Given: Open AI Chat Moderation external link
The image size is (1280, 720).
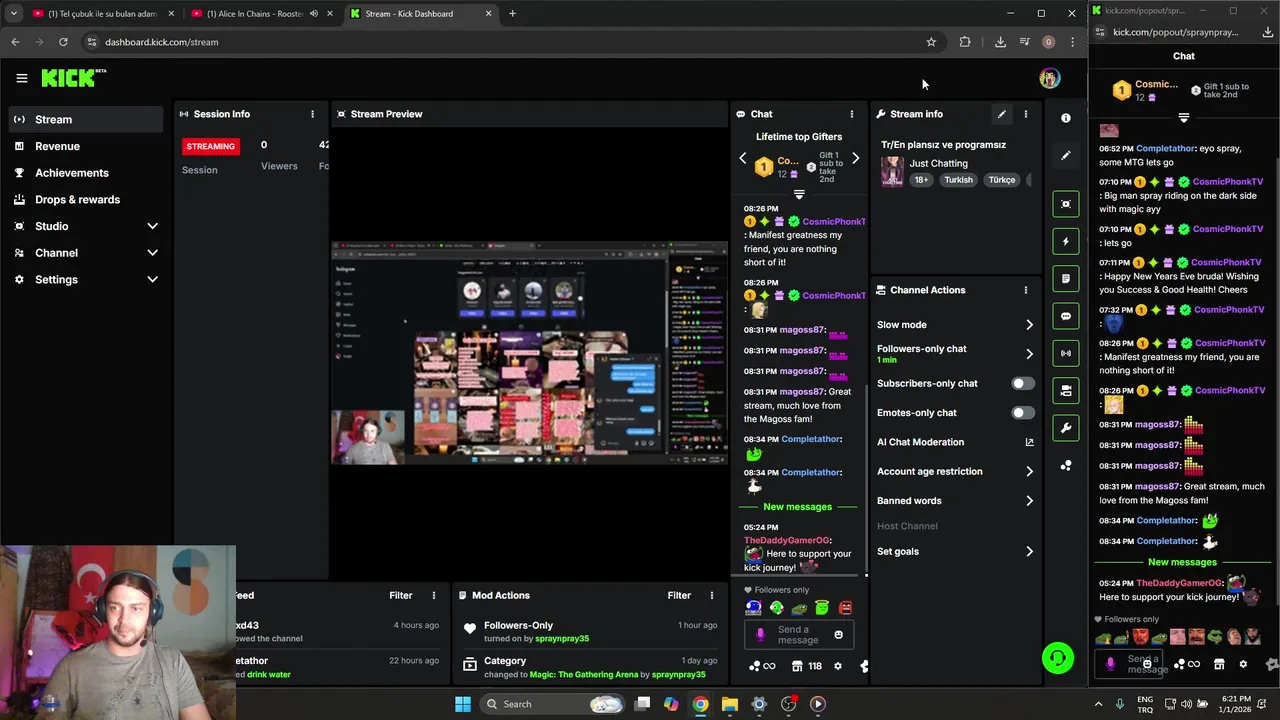Looking at the screenshot, I should click(1029, 442).
